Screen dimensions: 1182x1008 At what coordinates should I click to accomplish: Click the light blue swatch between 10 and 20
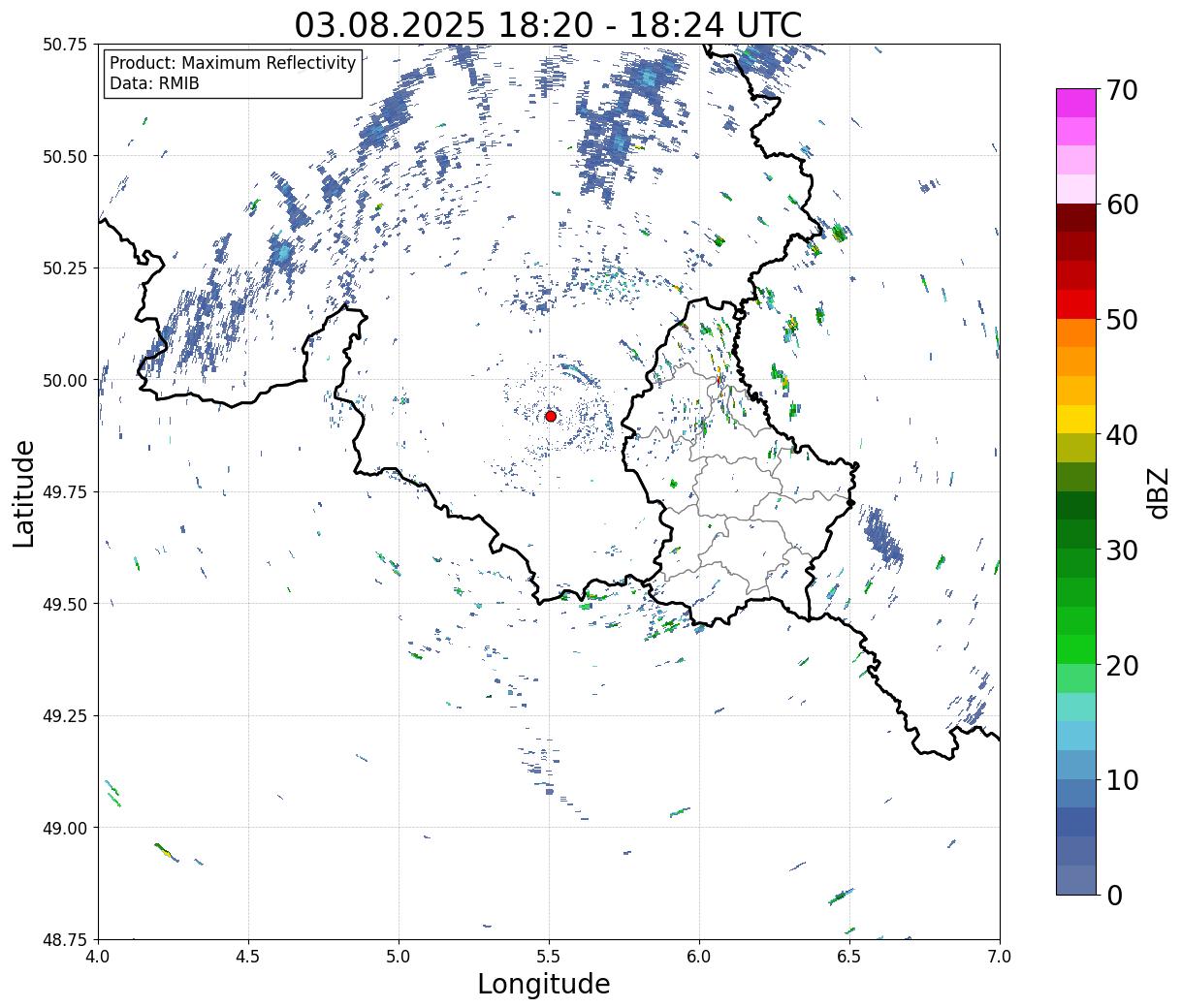[1076, 736]
